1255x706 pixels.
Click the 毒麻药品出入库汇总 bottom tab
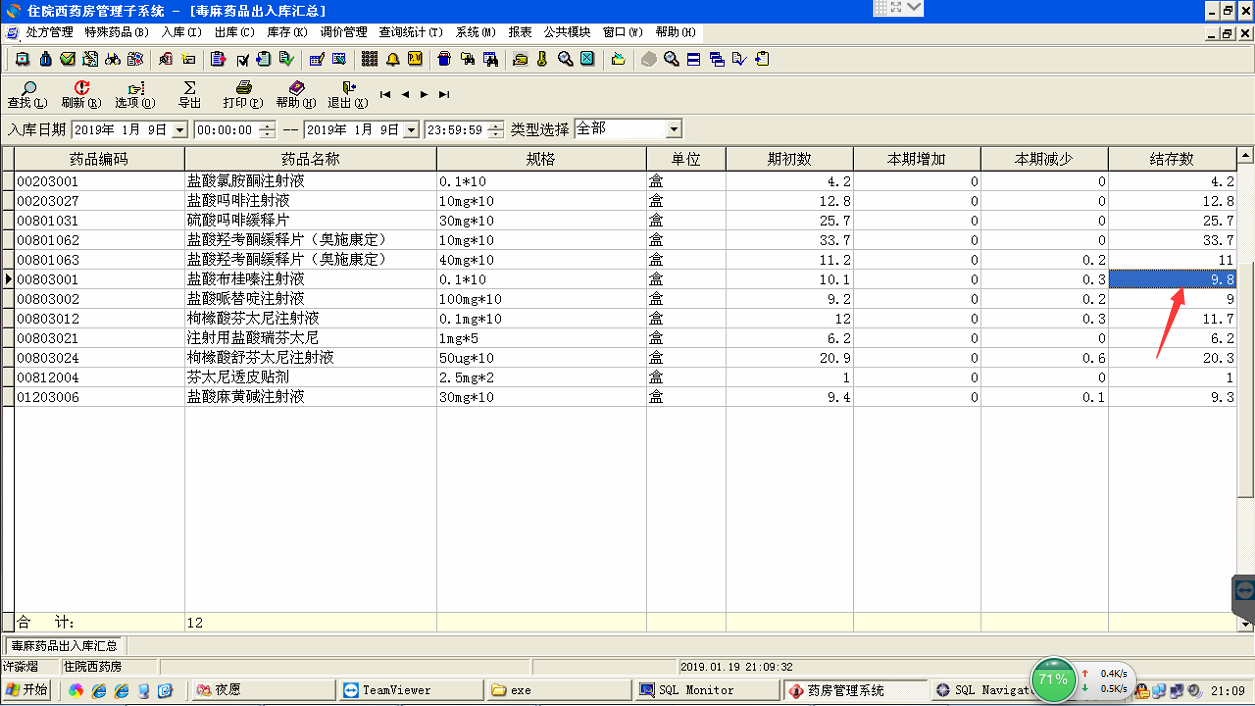click(x=64, y=646)
